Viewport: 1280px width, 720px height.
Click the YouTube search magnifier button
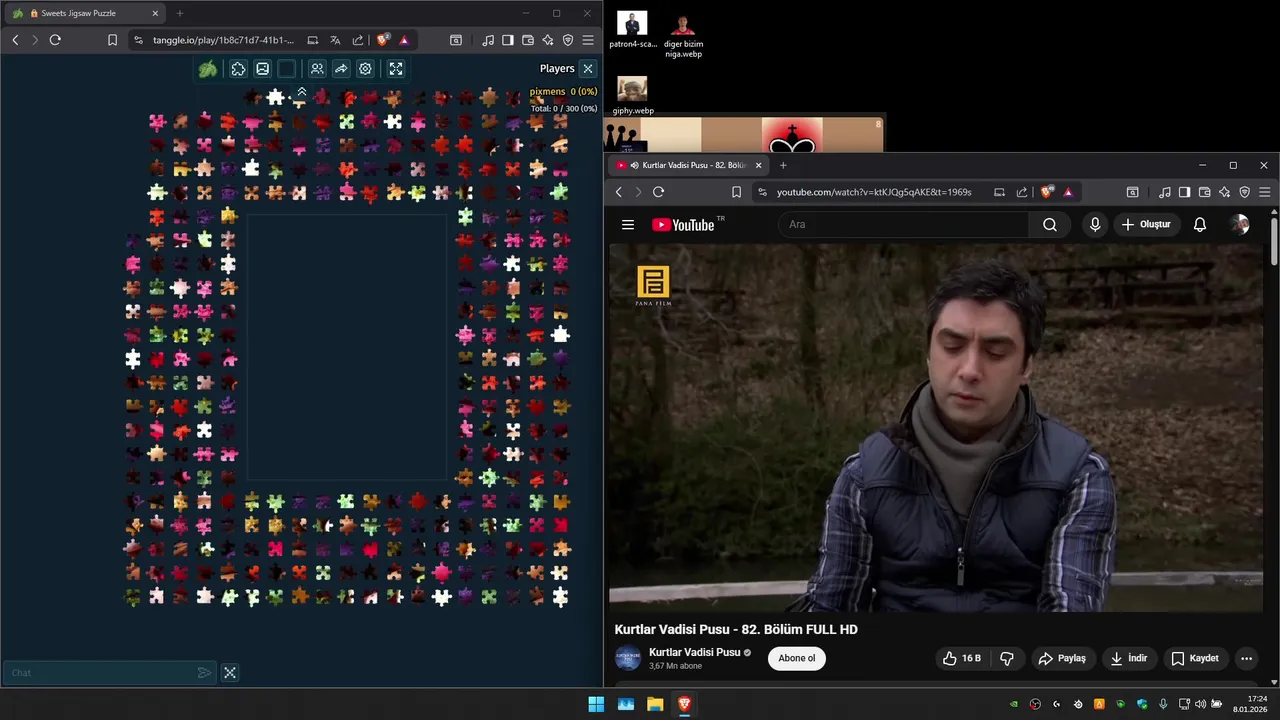coord(1050,225)
